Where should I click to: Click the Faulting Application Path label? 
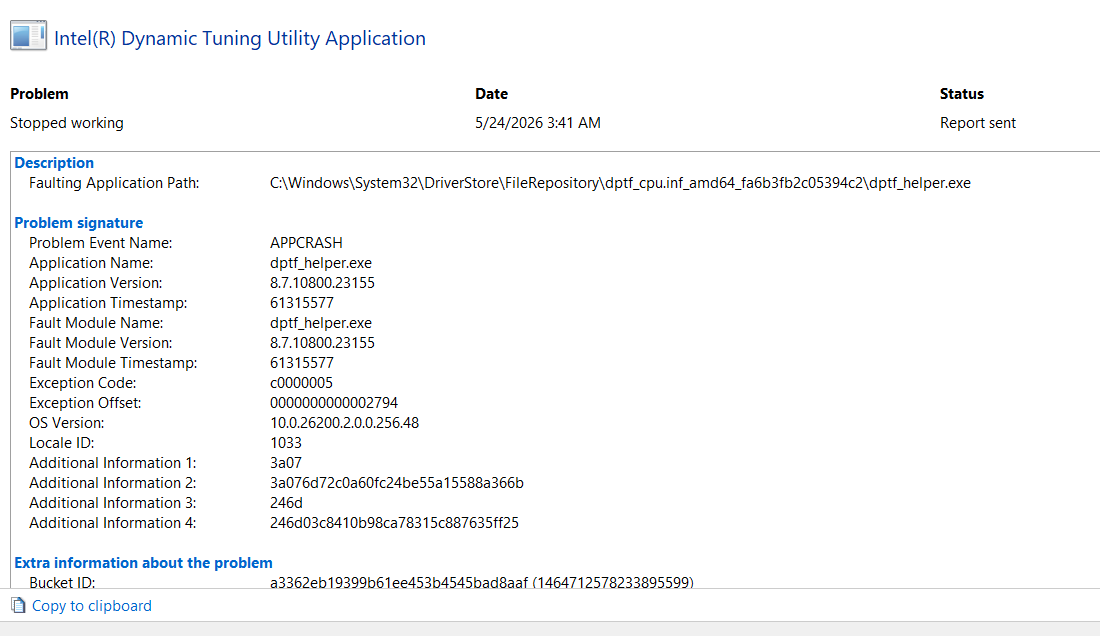(114, 183)
